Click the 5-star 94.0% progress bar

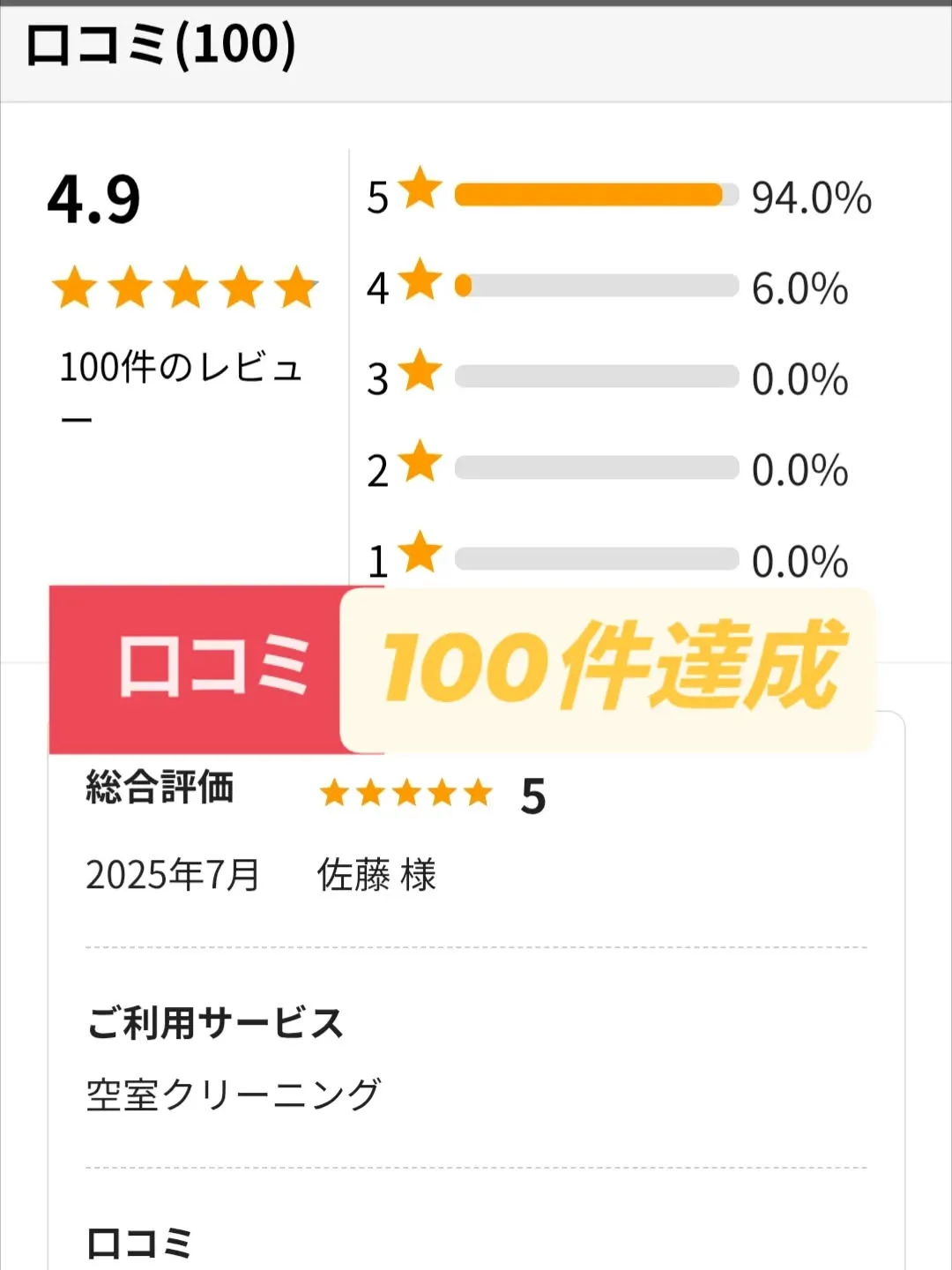pos(597,195)
